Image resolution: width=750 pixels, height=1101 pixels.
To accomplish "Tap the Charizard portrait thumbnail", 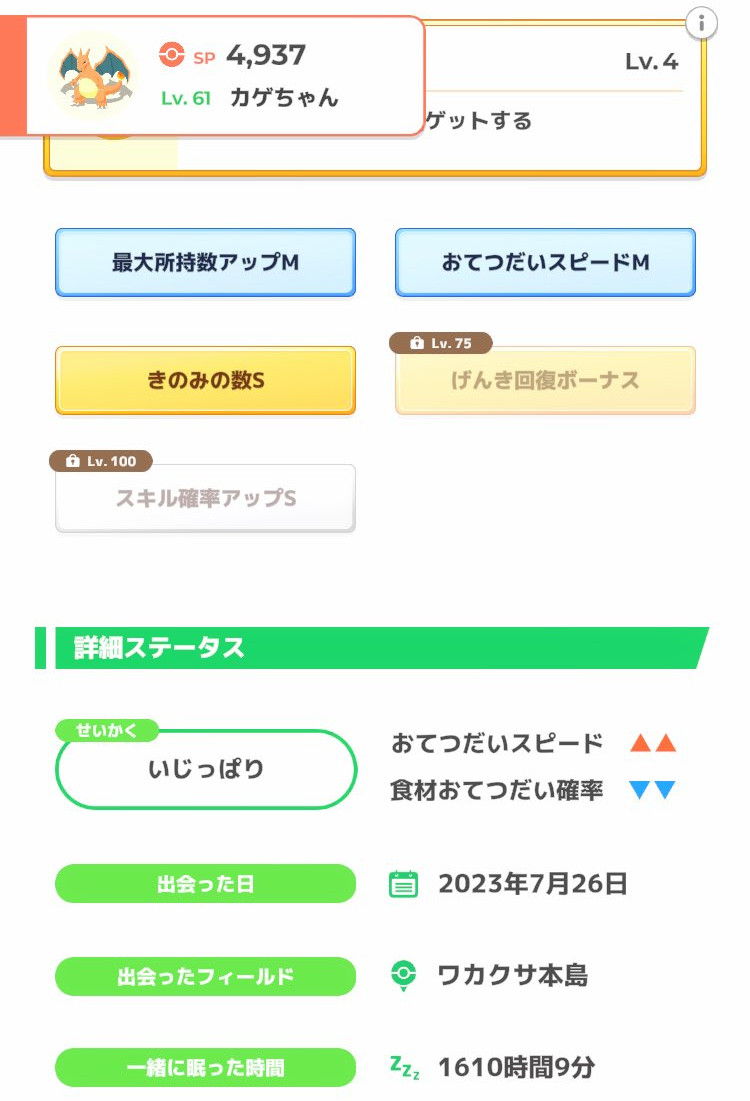I will (95, 75).
